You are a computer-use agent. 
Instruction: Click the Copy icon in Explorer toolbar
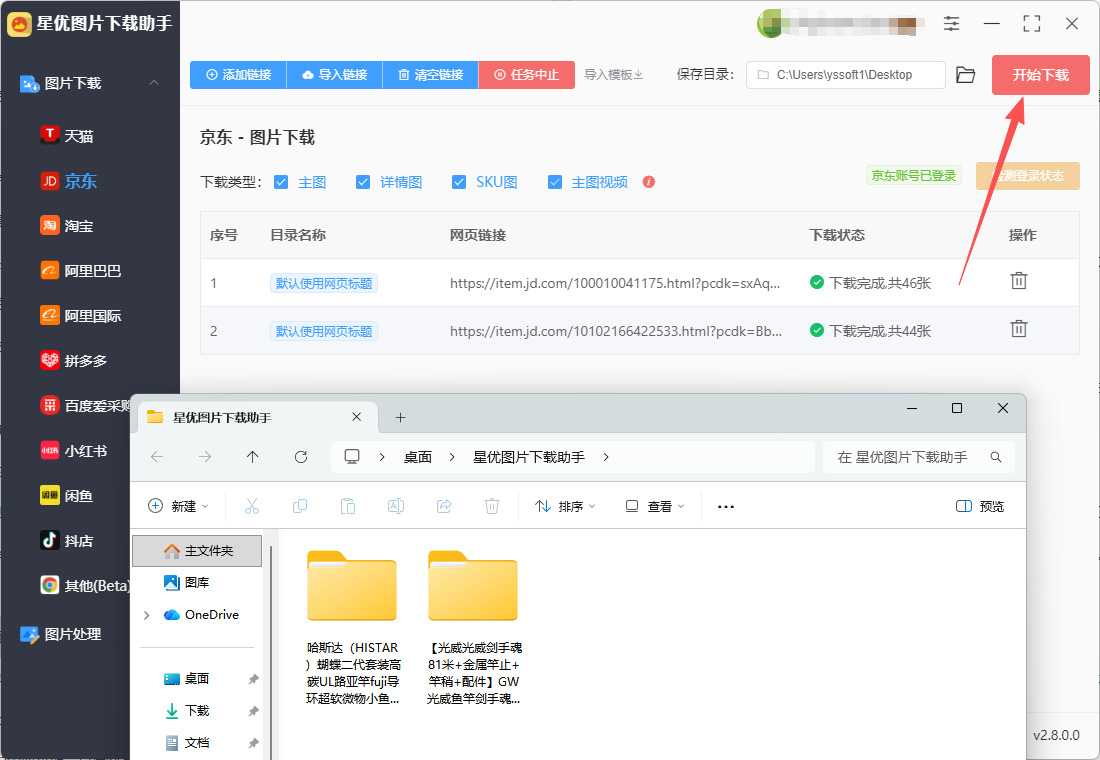click(300, 506)
